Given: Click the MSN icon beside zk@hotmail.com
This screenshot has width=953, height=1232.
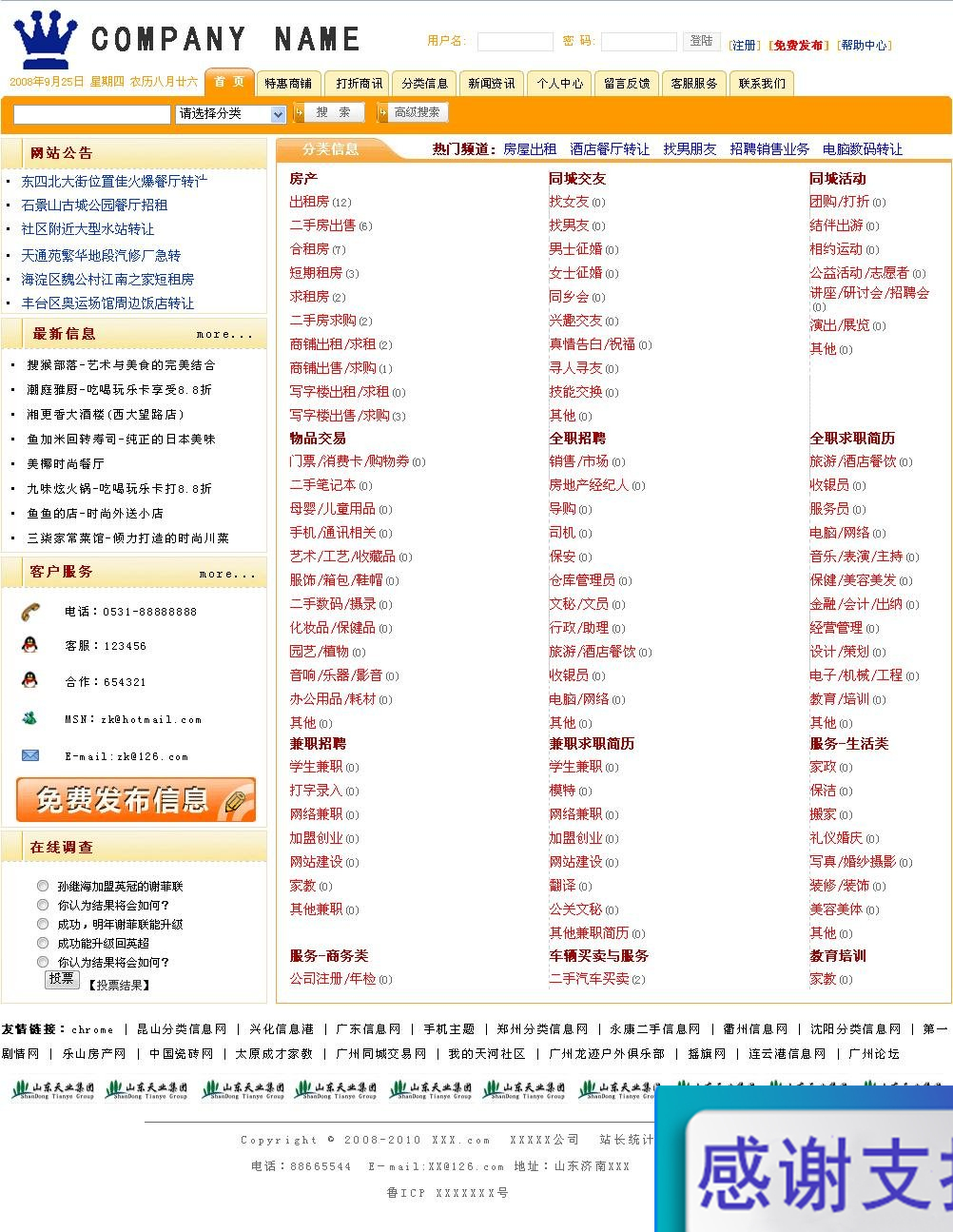Looking at the screenshot, I should click(x=29, y=718).
